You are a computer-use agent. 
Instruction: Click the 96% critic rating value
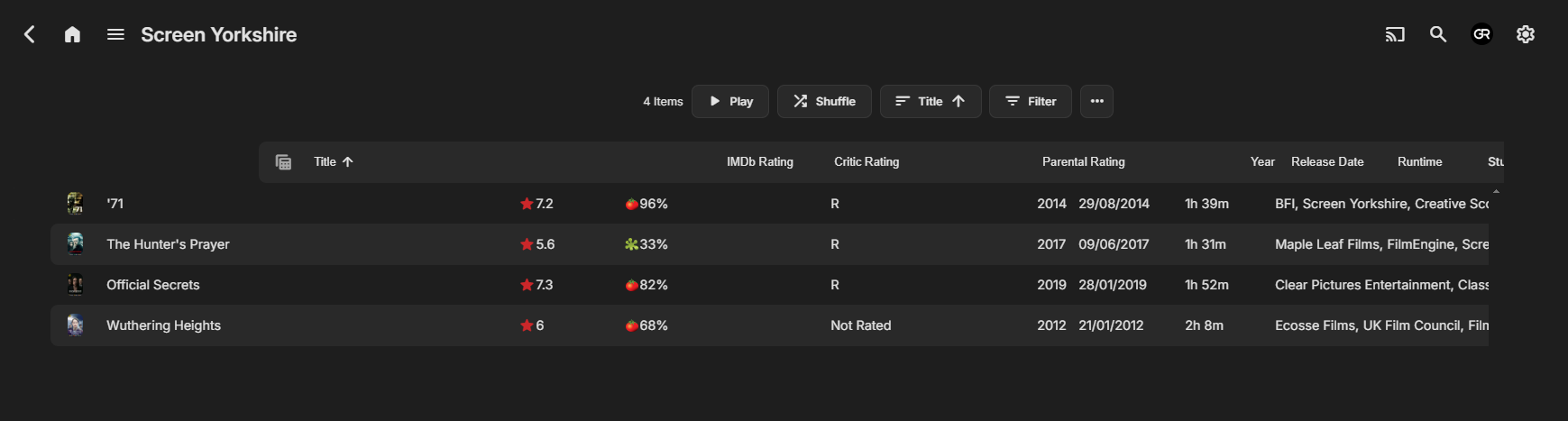654,204
